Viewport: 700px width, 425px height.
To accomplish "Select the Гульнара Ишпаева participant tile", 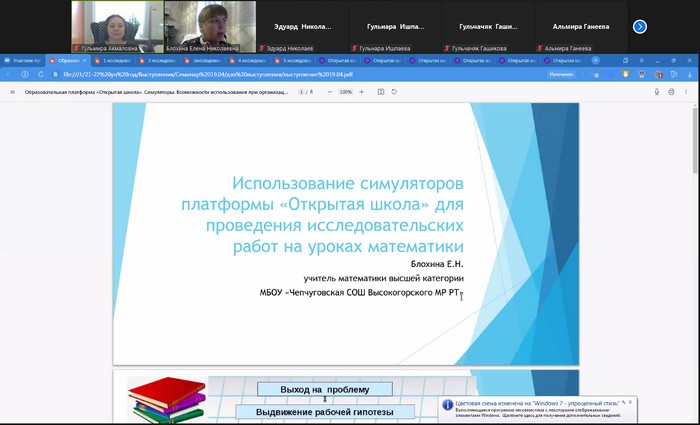I will click(x=396, y=27).
